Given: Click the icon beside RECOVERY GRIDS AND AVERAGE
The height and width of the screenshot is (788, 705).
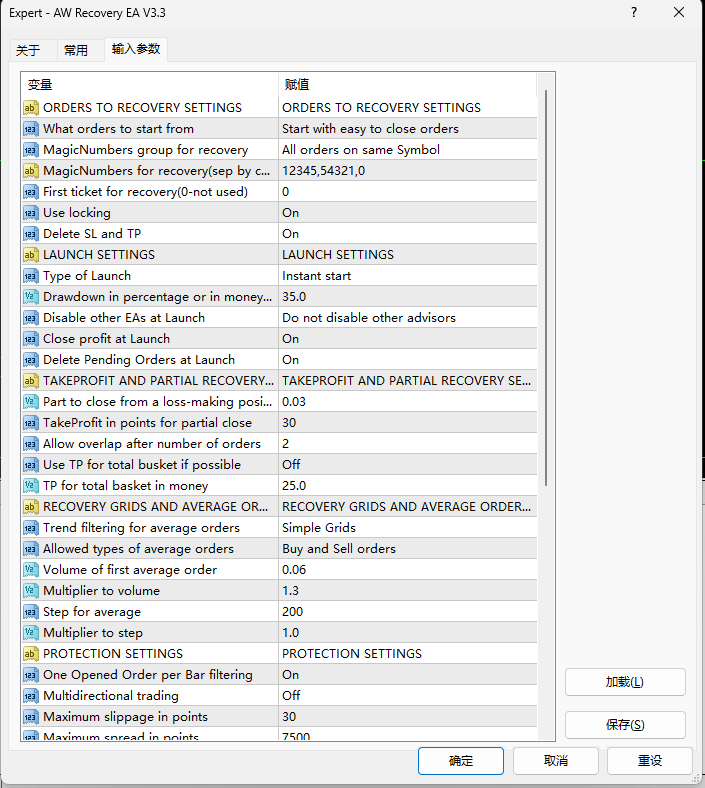Looking at the screenshot, I should point(31,507).
